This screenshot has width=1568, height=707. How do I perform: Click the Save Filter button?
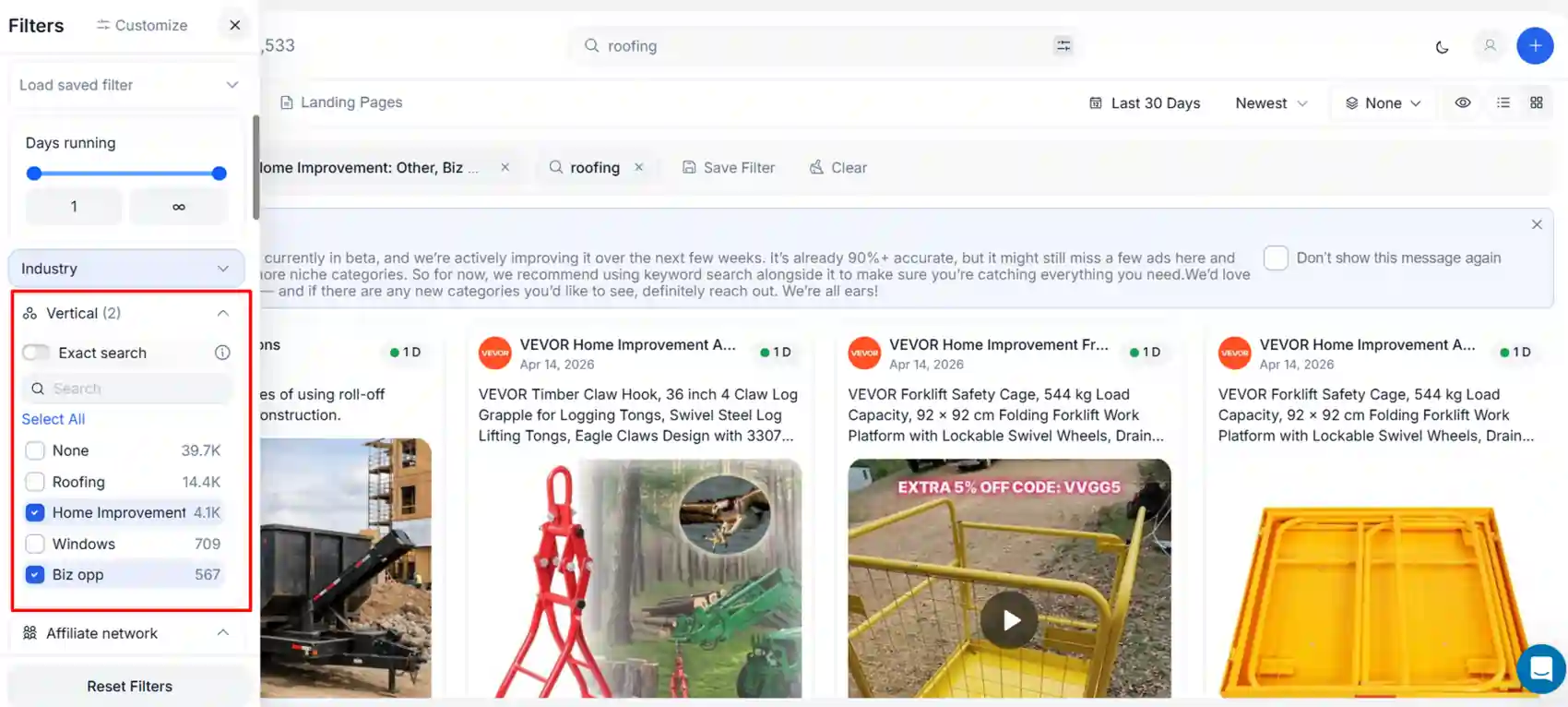click(x=729, y=168)
